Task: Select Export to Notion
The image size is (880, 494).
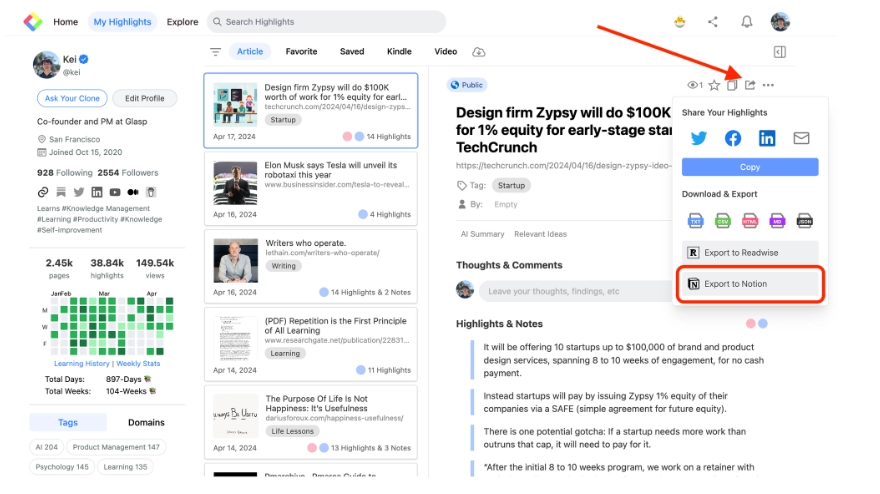Action: click(750, 284)
